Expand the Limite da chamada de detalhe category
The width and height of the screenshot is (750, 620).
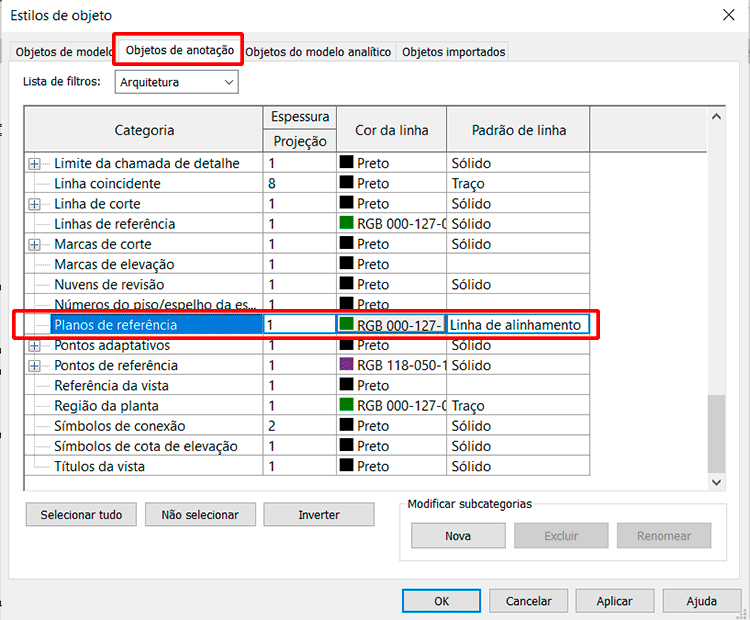tap(35, 164)
